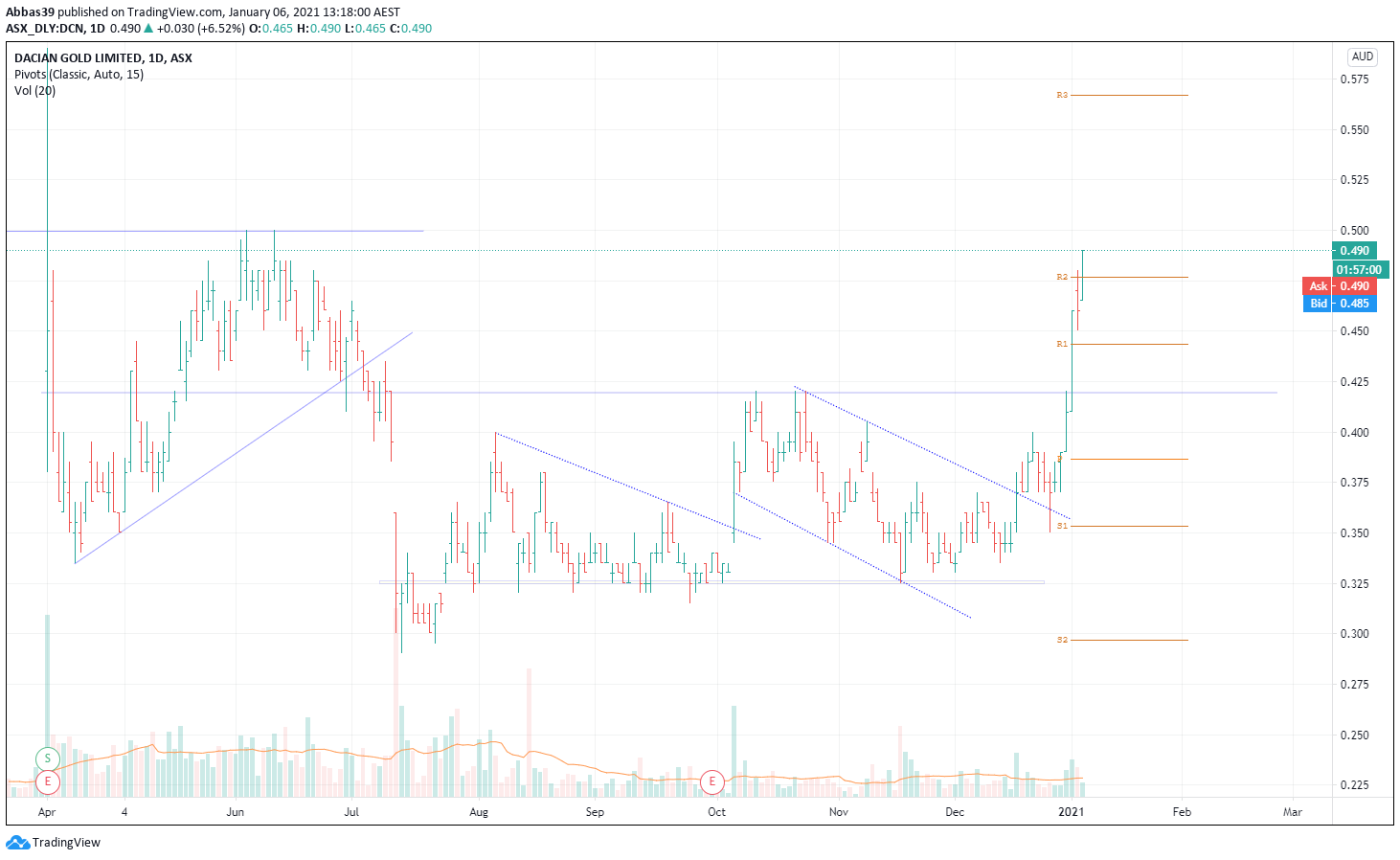Image resolution: width=1400 pixels, height=860 pixels.
Task: Click the 0.500 price axis value
Action: pyautogui.click(x=1354, y=231)
